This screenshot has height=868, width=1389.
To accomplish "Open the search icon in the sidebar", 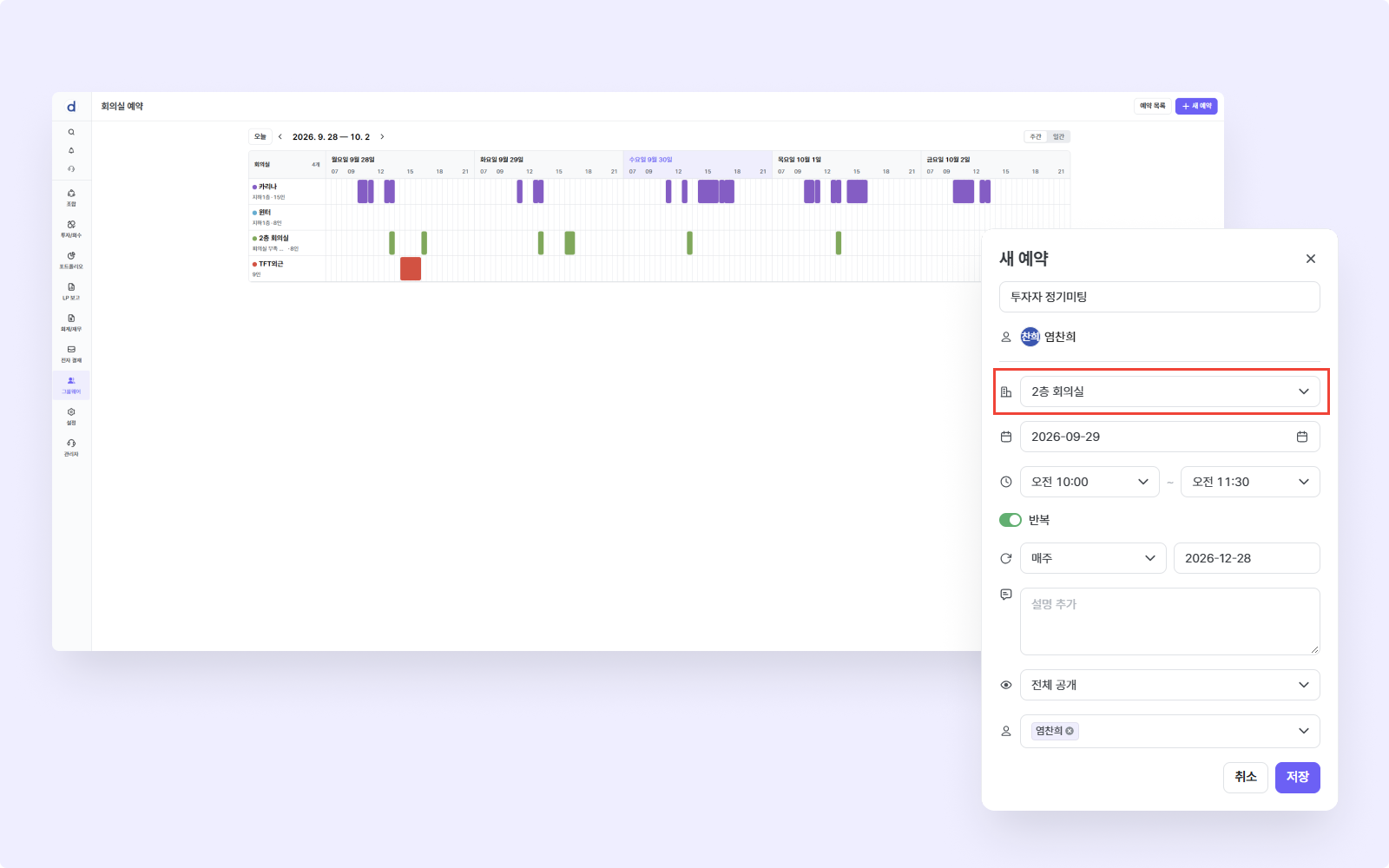I will 71,132.
